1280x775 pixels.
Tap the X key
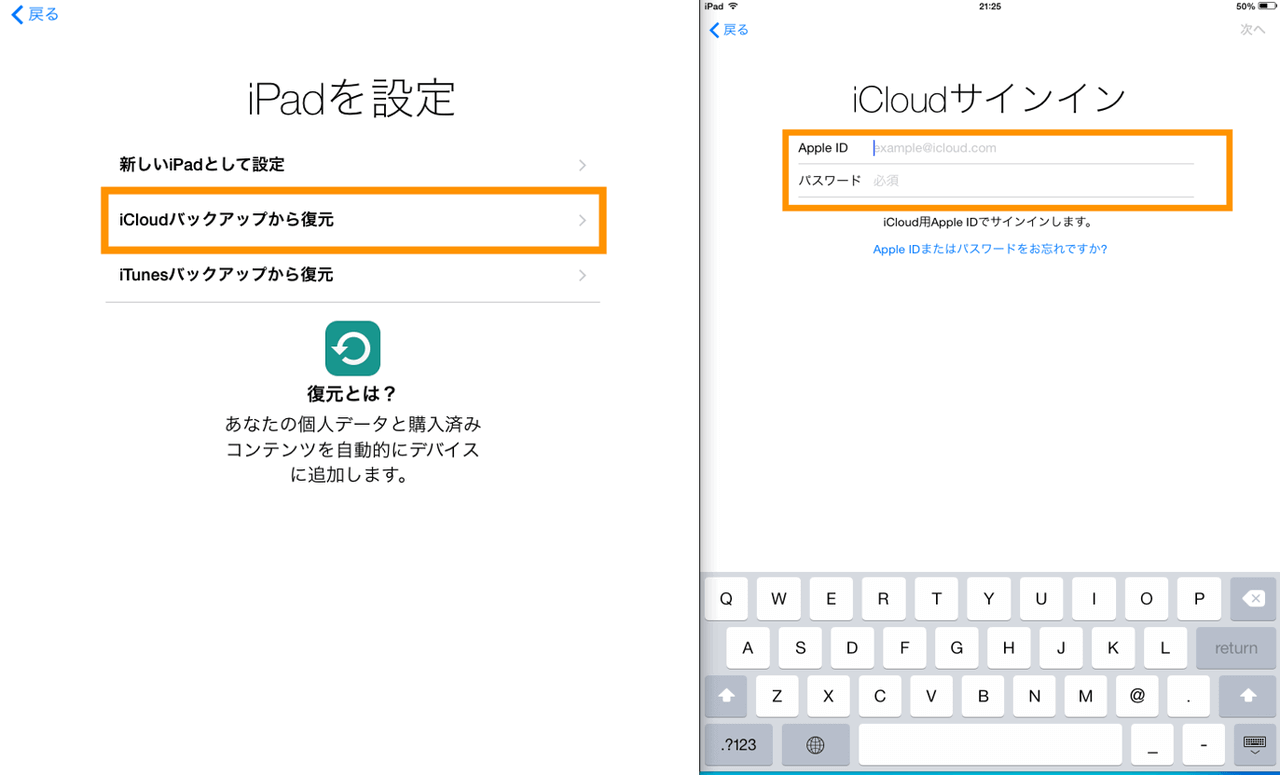click(x=829, y=696)
